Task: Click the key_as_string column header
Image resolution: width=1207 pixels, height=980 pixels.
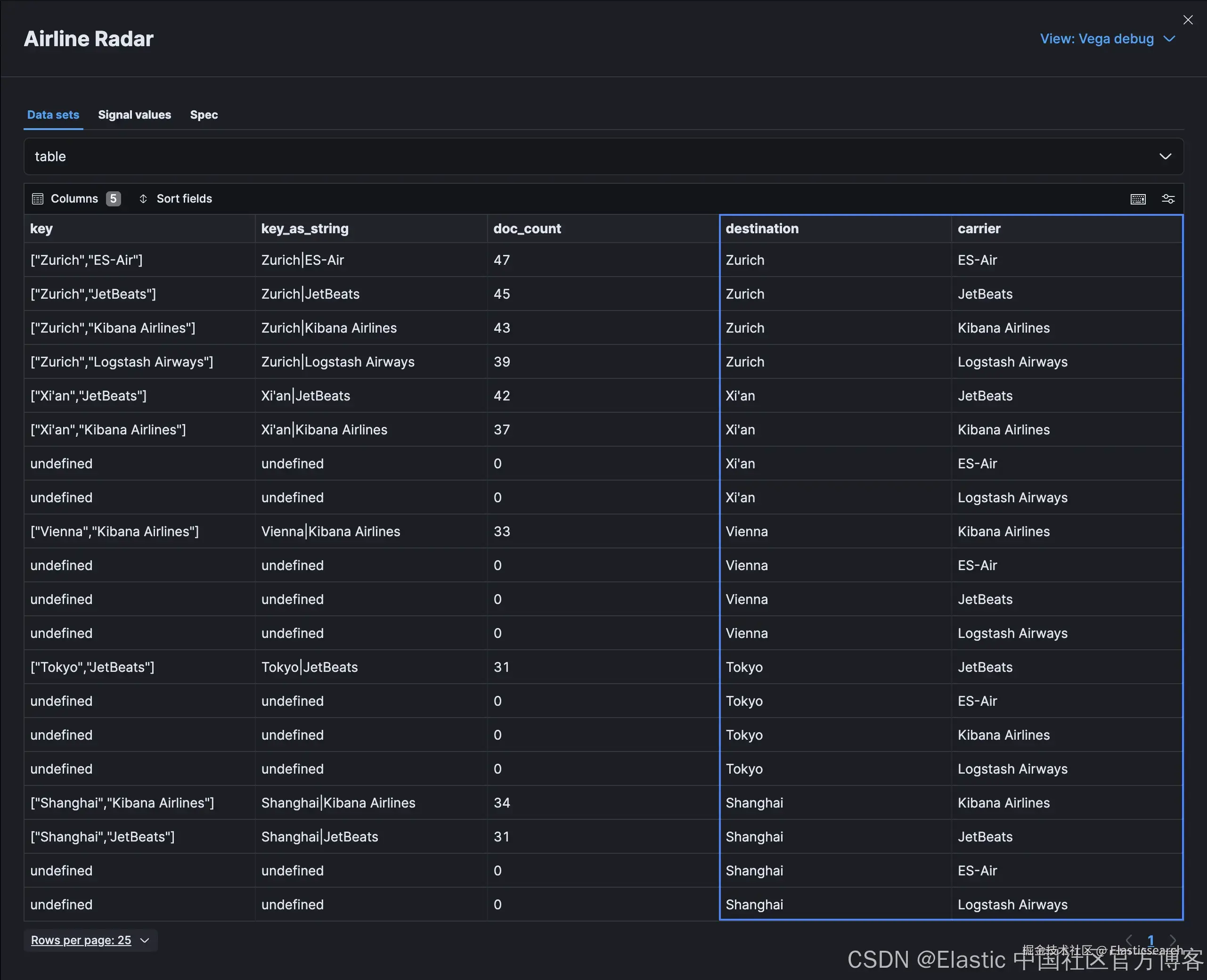Action: [x=305, y=229]
